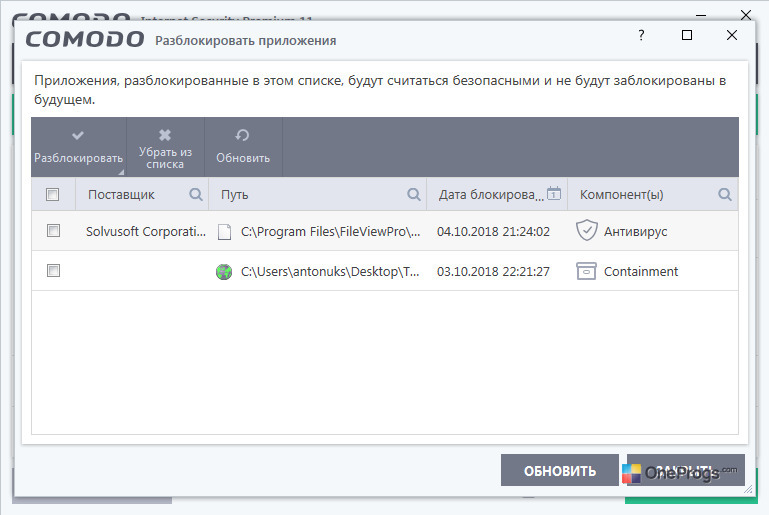
Task: Click the dialog resize grip corner
Action: [x=748, y=489]
